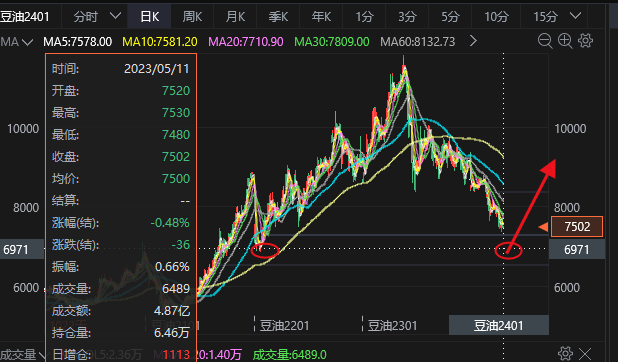Expand more minute periods after 15分
Viewport: 618px width, 362px height.
point(576,16)
